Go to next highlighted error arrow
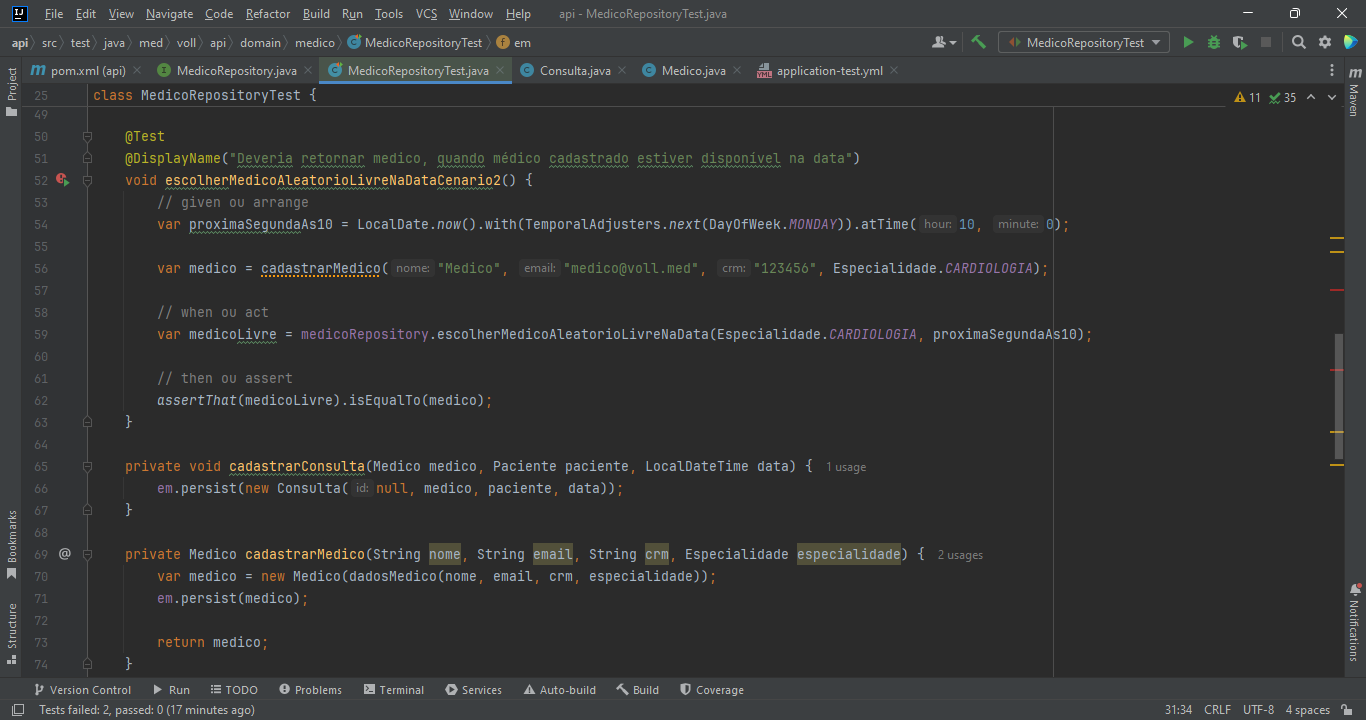Screen dimensions: 1366x720 click(1334, 97)
